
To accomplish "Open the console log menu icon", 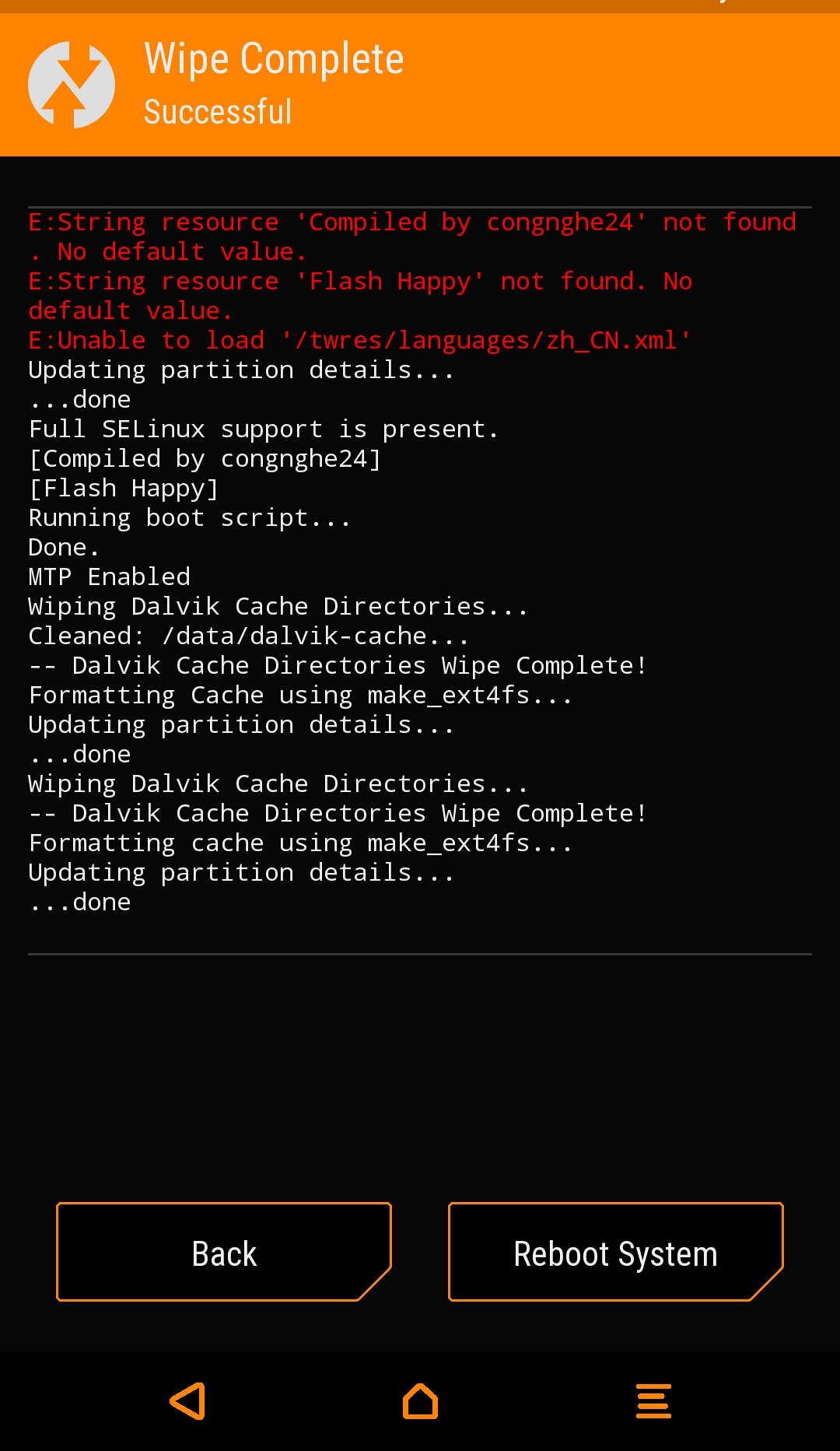I will [653, 1401].
